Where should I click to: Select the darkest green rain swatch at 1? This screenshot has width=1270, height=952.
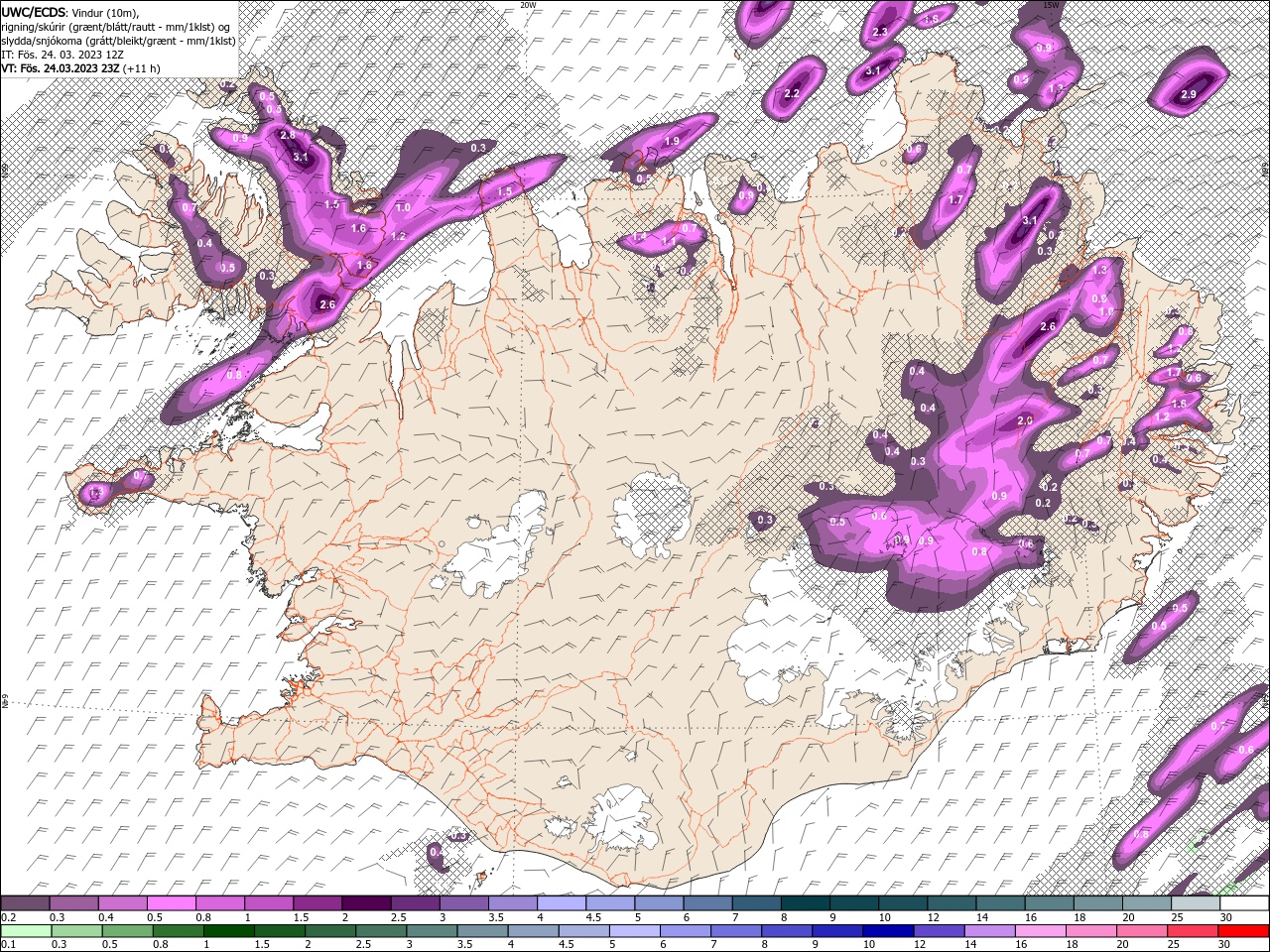(x=229, y=931)
